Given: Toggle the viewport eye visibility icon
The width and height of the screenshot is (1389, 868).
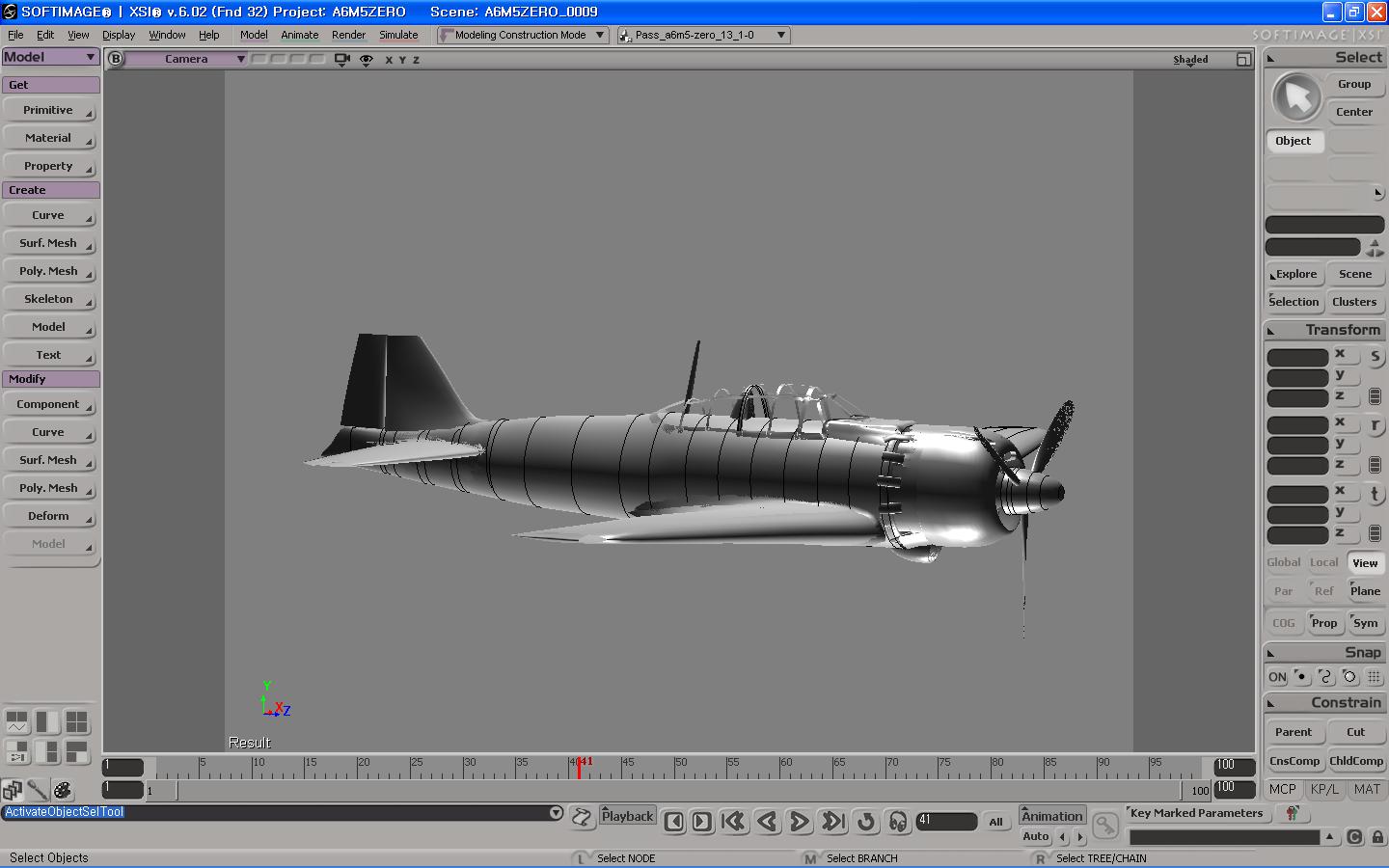Looking at the screenshot, I should [367, 60].
